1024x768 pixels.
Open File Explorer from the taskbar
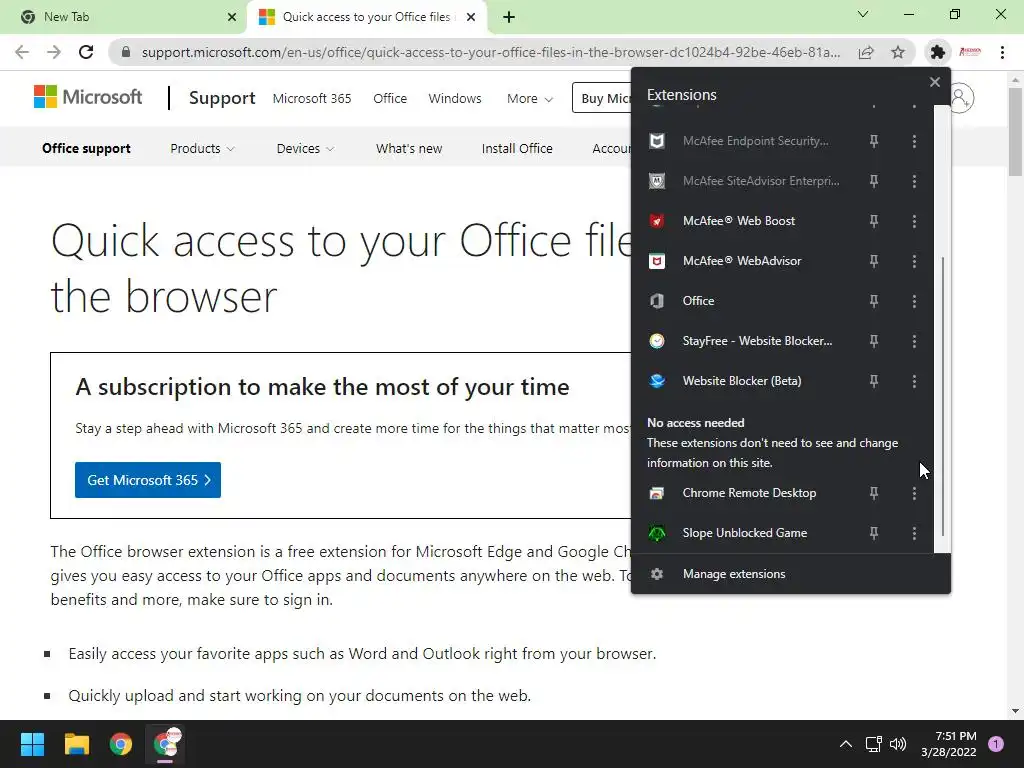tap(76, 744)
